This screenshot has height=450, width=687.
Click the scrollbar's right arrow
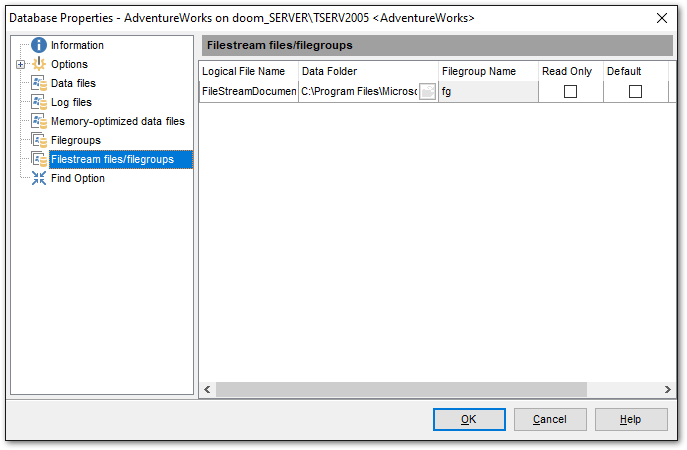click(x=668, y=389)
